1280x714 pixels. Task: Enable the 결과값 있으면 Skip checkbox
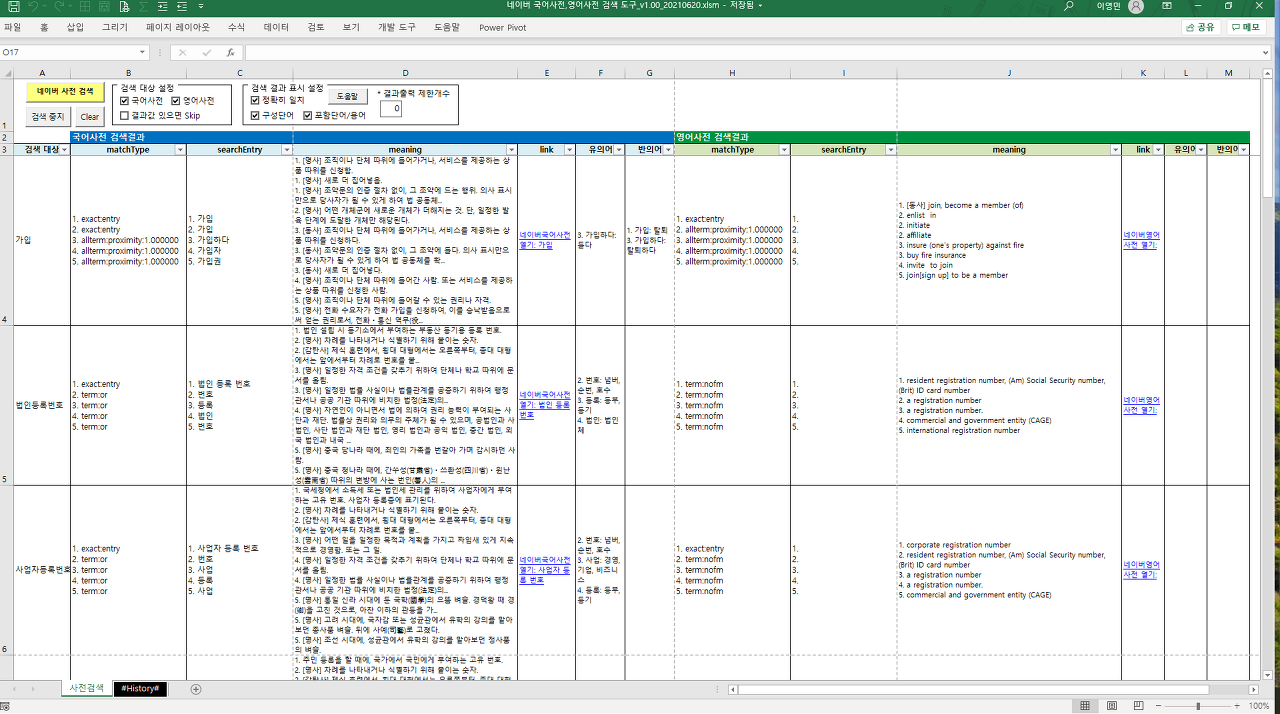(124, 115)
